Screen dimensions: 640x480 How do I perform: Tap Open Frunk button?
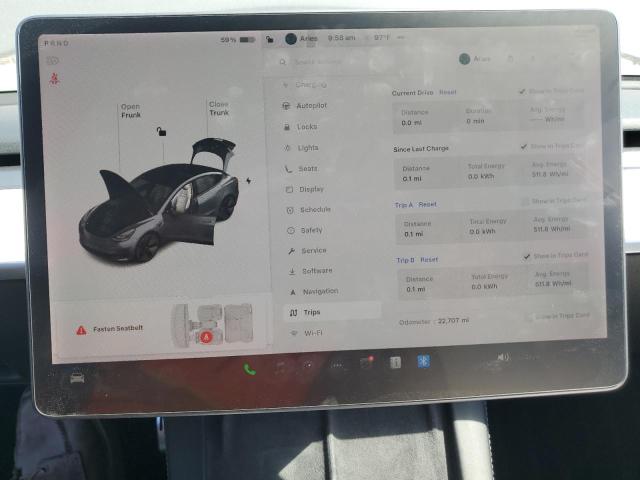(131, 111)
